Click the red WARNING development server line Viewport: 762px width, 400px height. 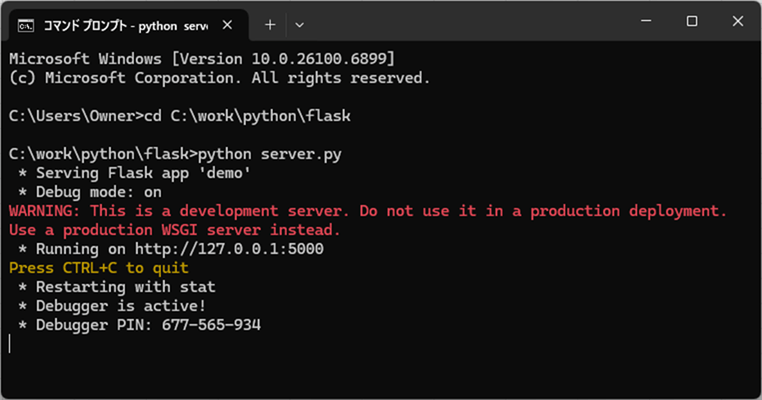(366, 211)
